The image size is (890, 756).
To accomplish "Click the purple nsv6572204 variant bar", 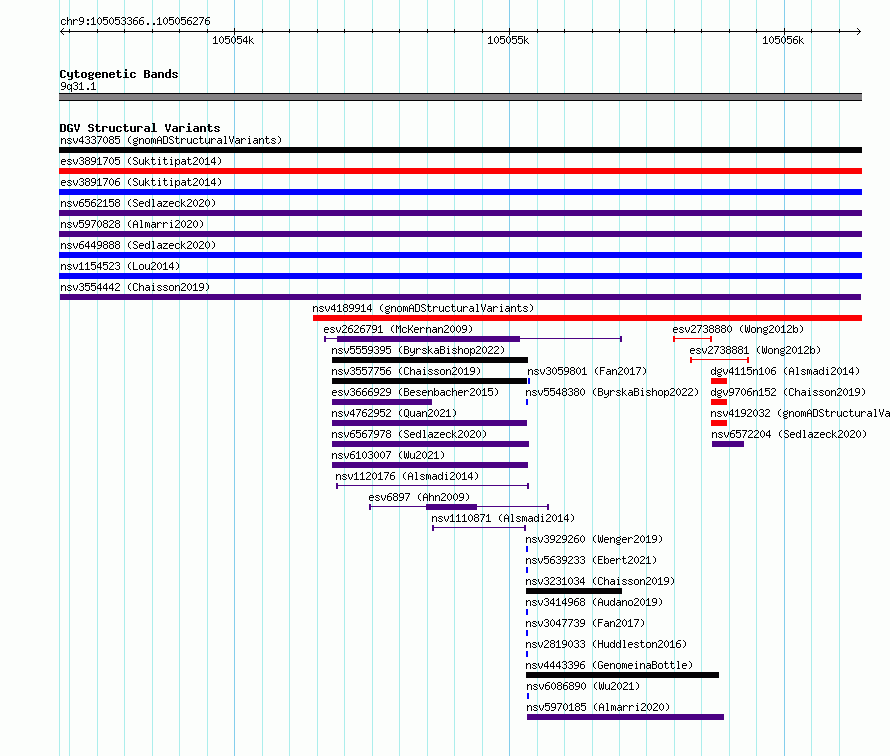I will tap(728, 444).
